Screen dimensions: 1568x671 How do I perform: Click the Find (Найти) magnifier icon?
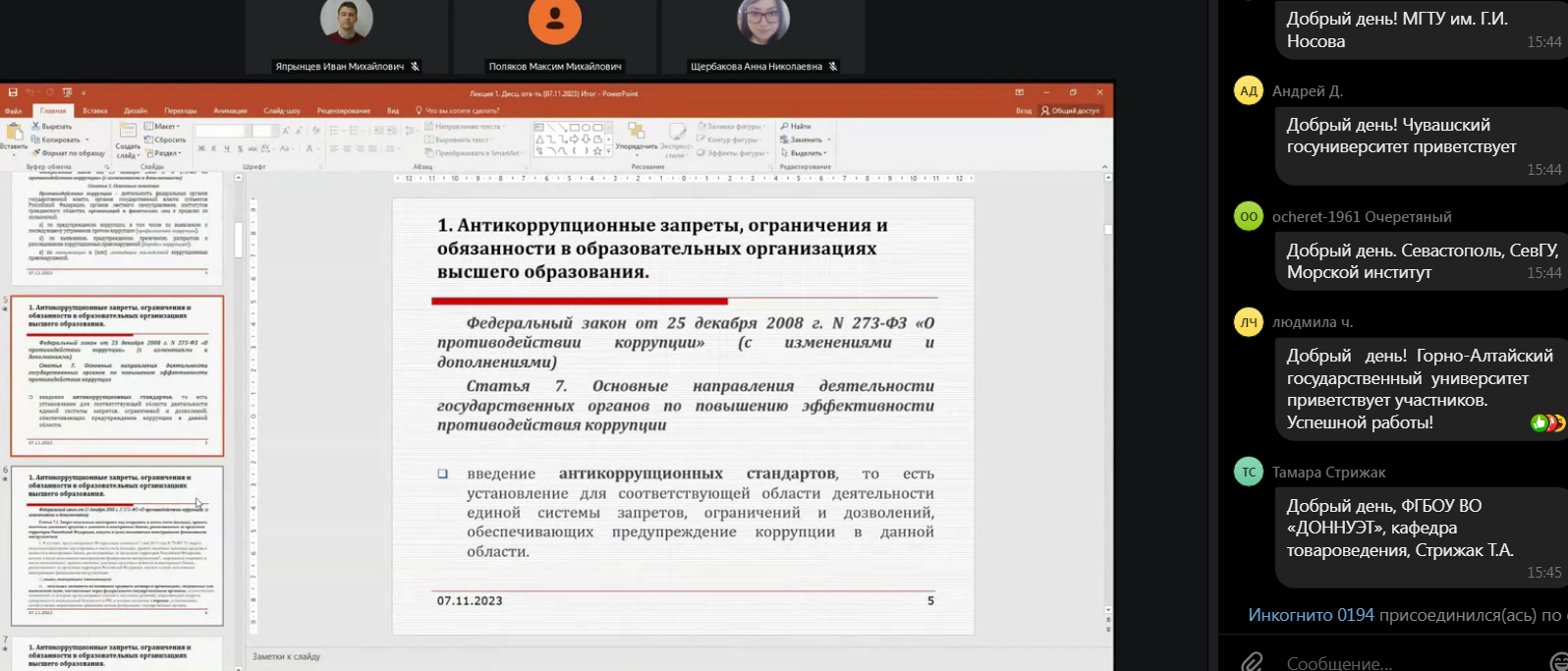(784, 127)
